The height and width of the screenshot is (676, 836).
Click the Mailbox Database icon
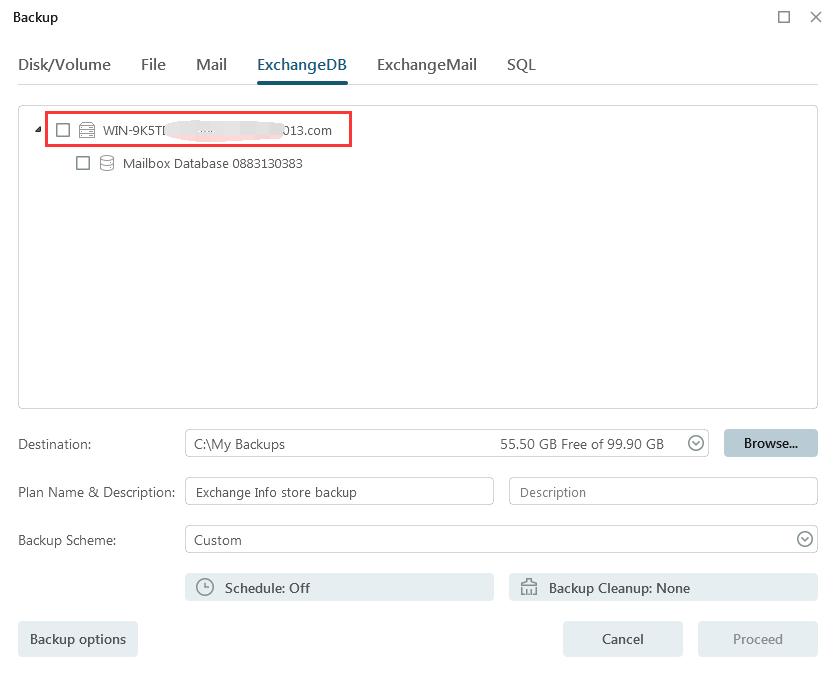pos(107,163)
